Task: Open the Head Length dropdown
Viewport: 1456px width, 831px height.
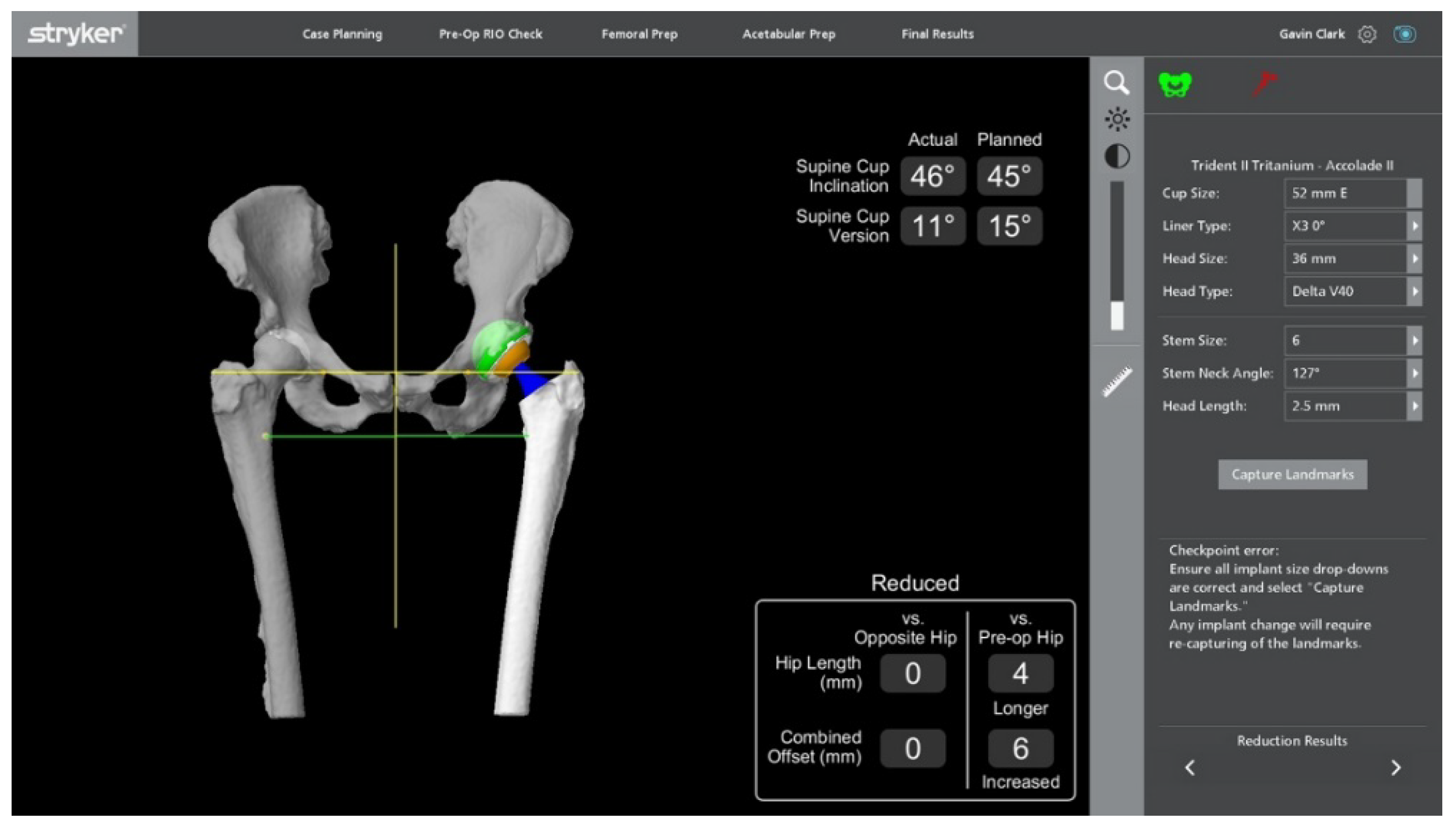Action: click(1414, 407)
